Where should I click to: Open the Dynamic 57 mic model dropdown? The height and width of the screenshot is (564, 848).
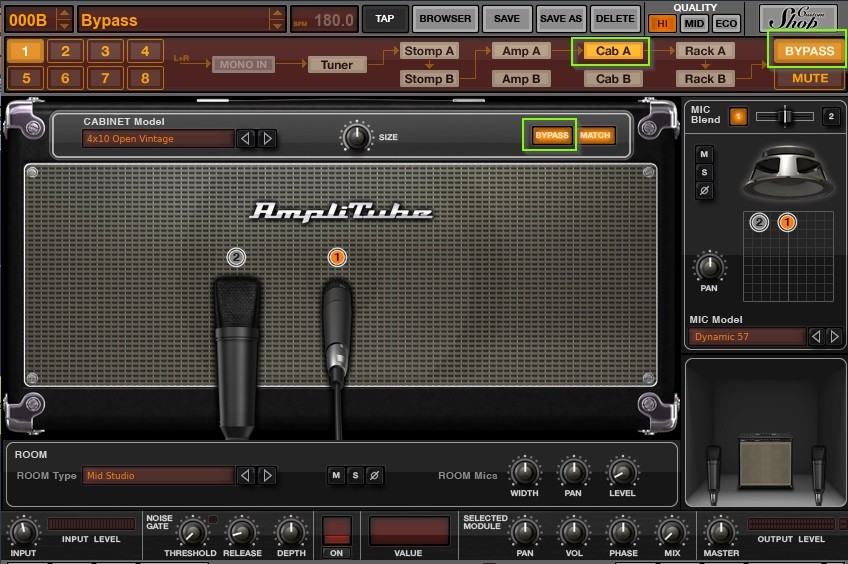747,337
